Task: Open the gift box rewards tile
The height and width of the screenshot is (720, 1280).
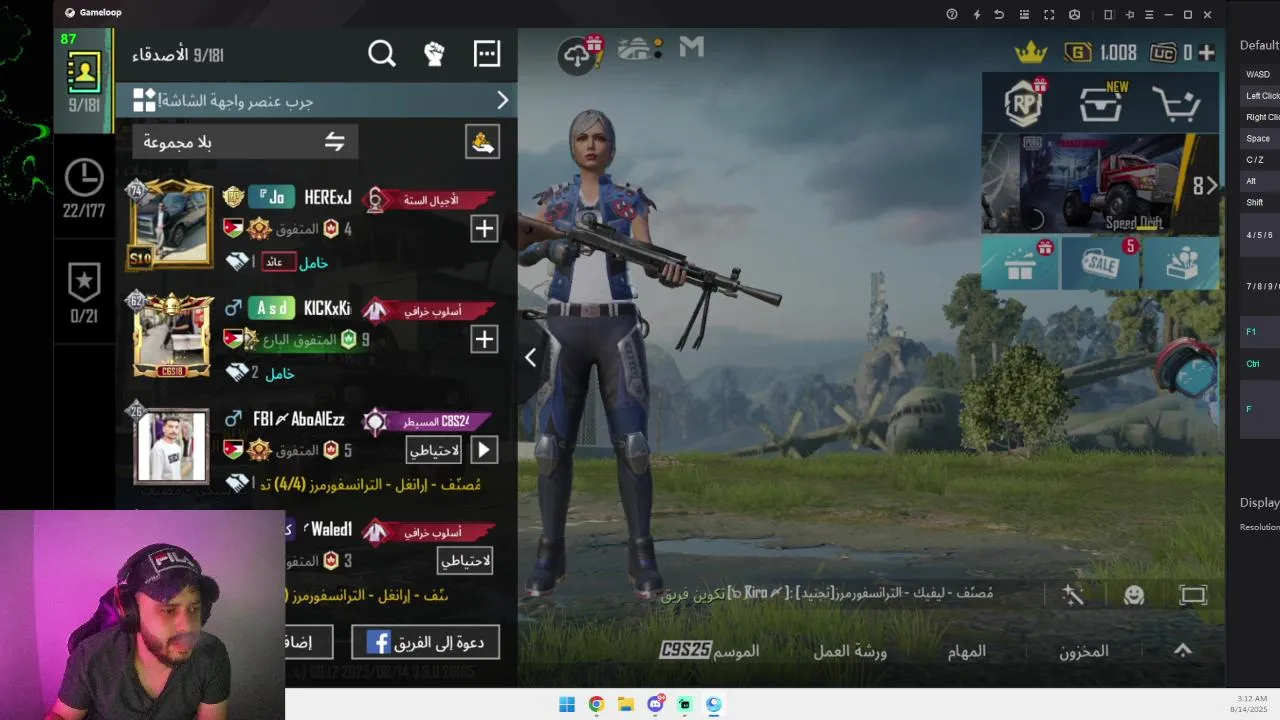Action: (1020, 265)
